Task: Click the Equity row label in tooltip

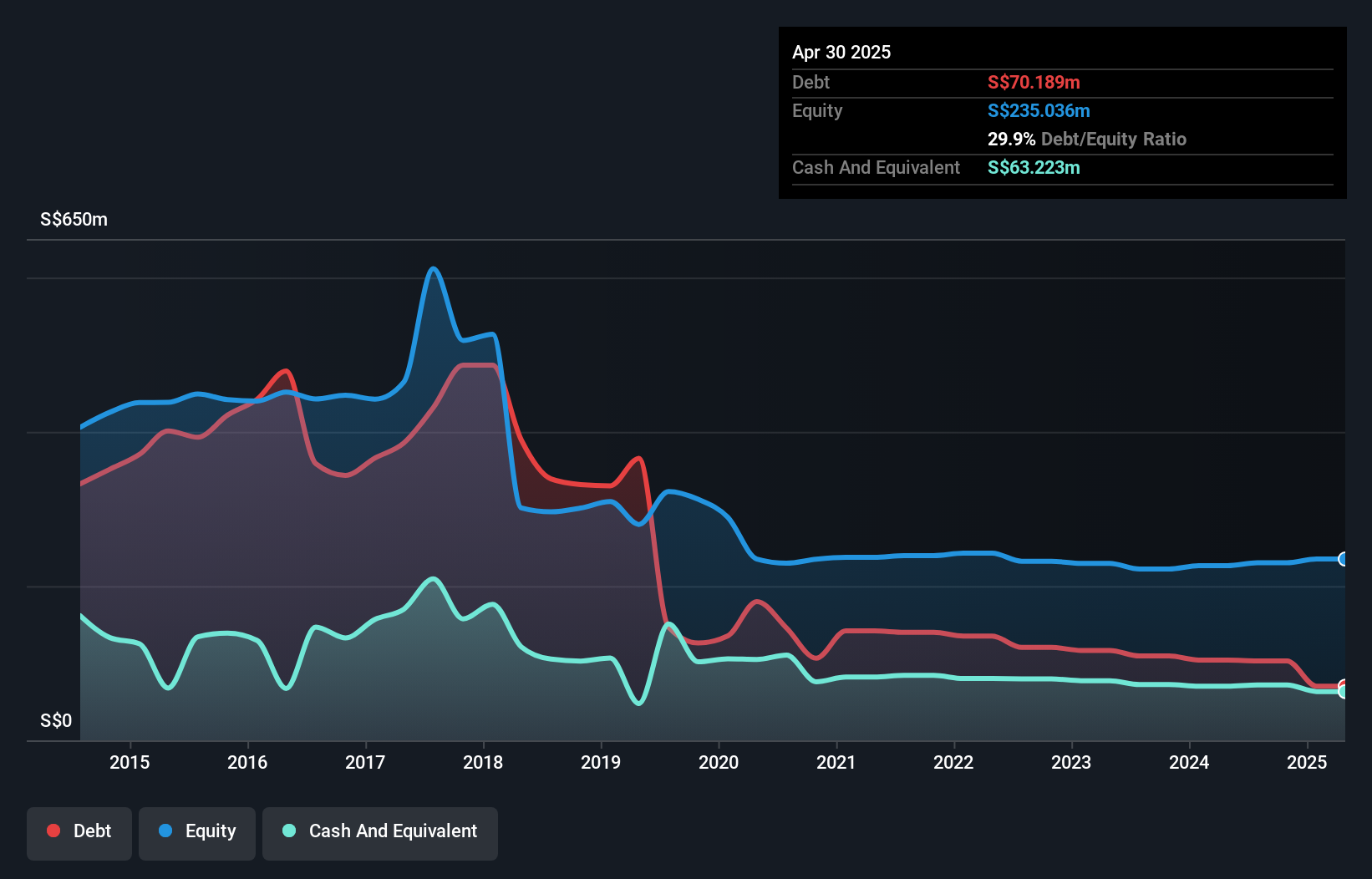Action: pyautogui.click(x=817, y=110)
